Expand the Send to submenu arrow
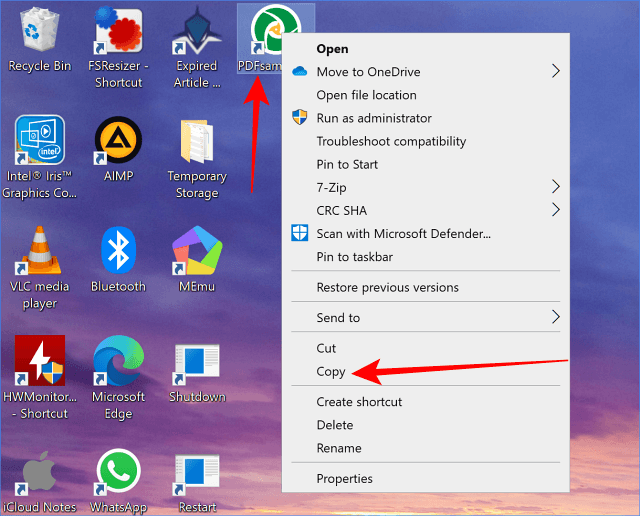640x516 pixels. click(555, 317)
